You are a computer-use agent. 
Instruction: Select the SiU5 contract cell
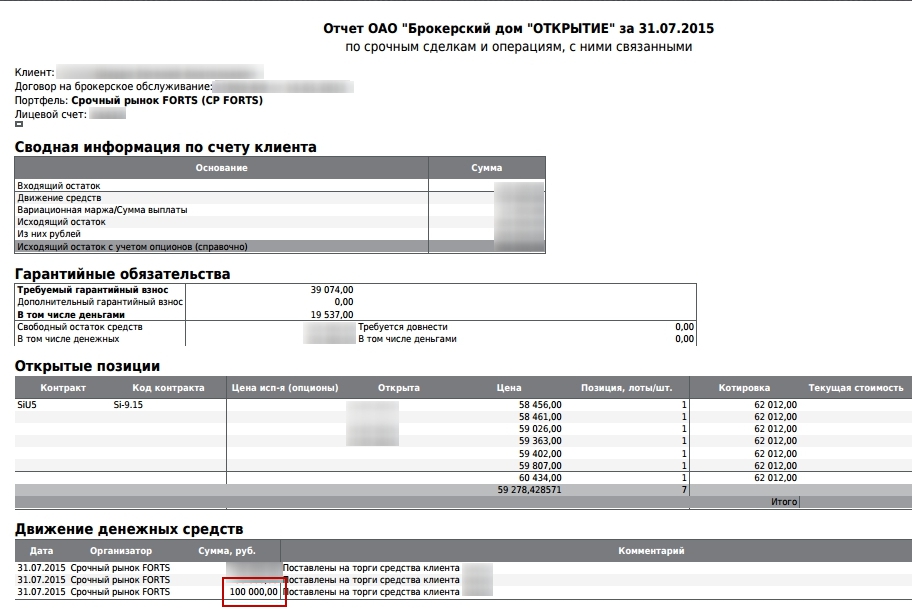point(27,405)
